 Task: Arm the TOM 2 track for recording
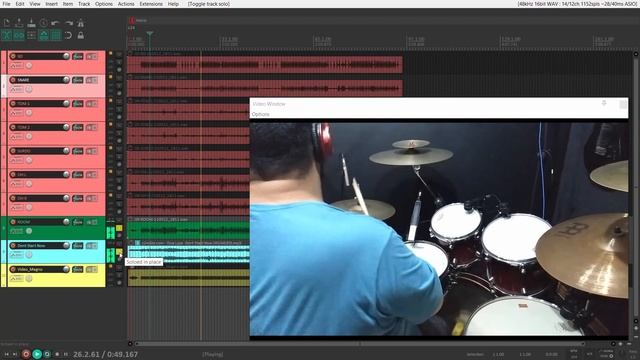[13, 127]
